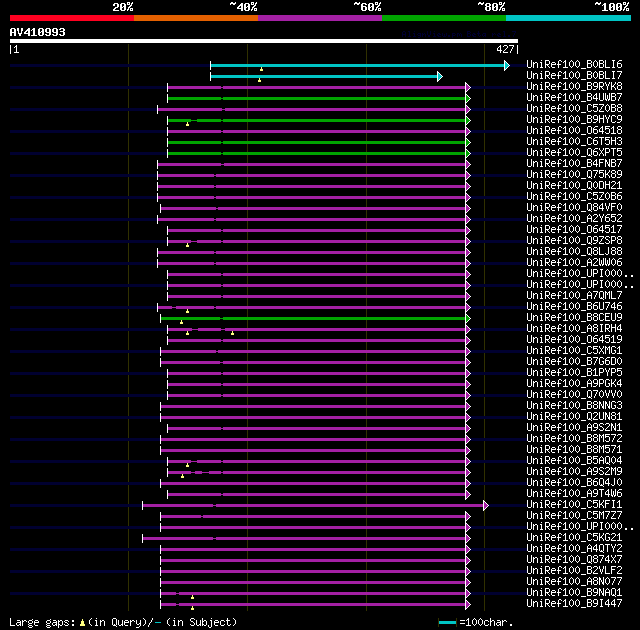Viewport: 640px width, 630px height.
Task: Click the UniRef100_C5Z0B6 label
Action: click(x=574, y=196)
